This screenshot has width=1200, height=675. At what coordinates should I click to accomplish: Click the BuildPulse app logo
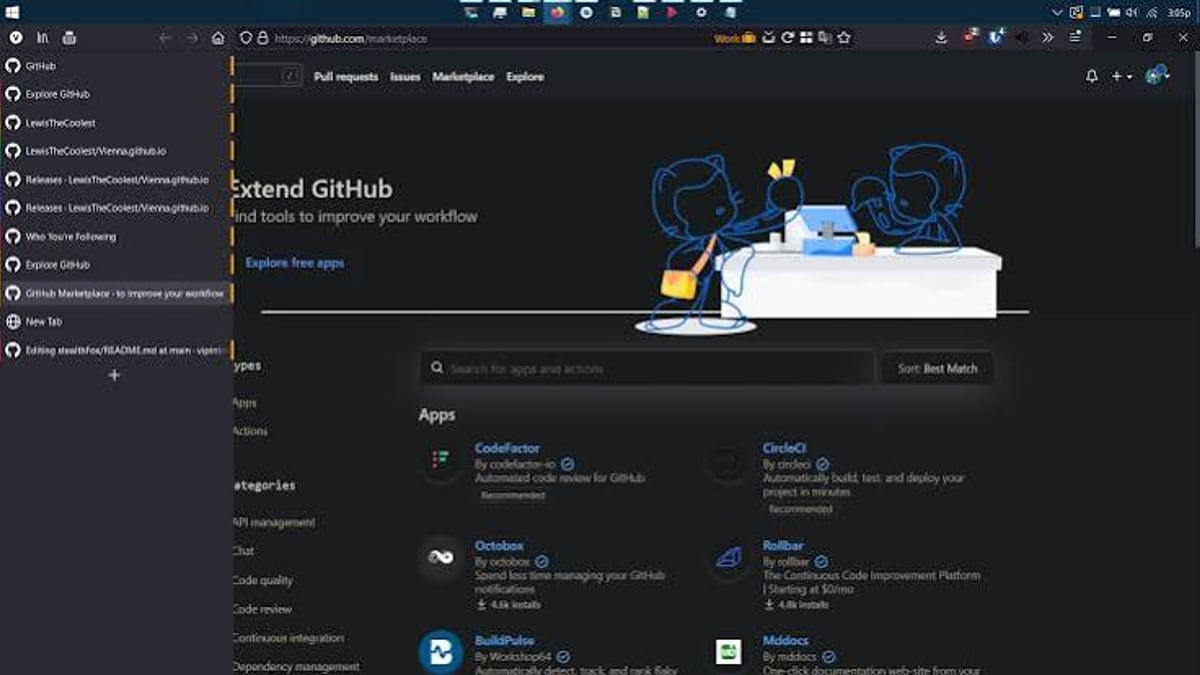[x=440, y=652]
